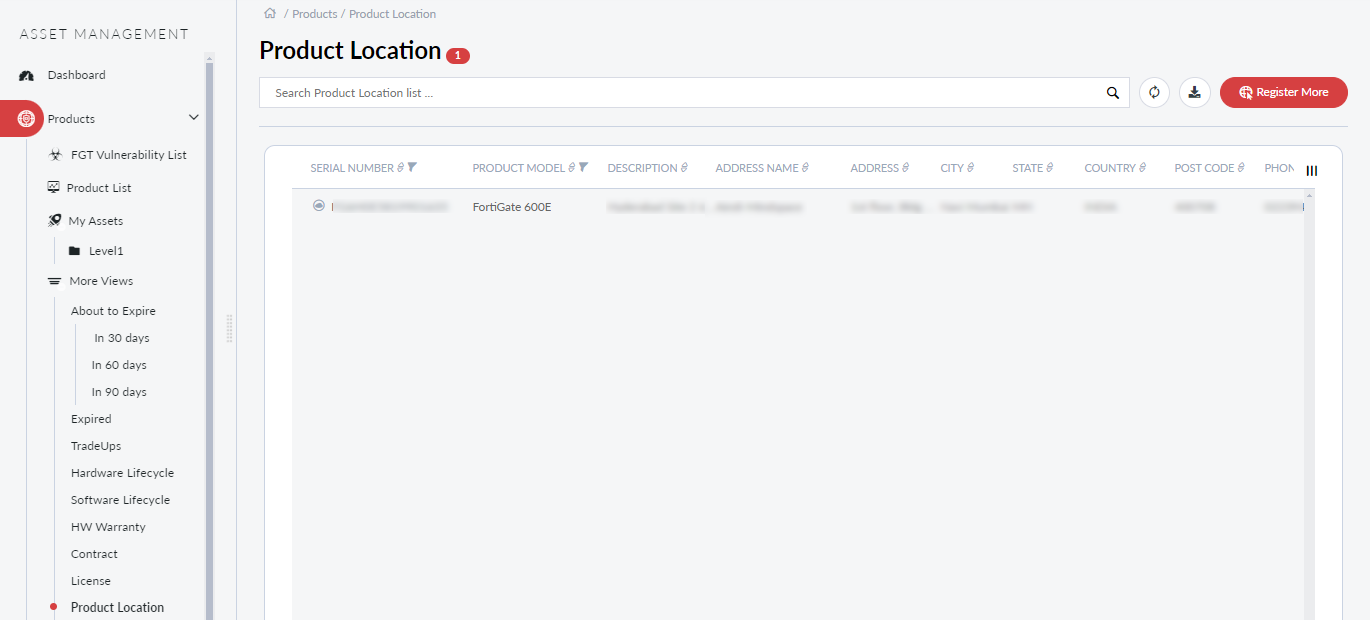Sort by the COUNTRY column header

tap(1110, 168)
